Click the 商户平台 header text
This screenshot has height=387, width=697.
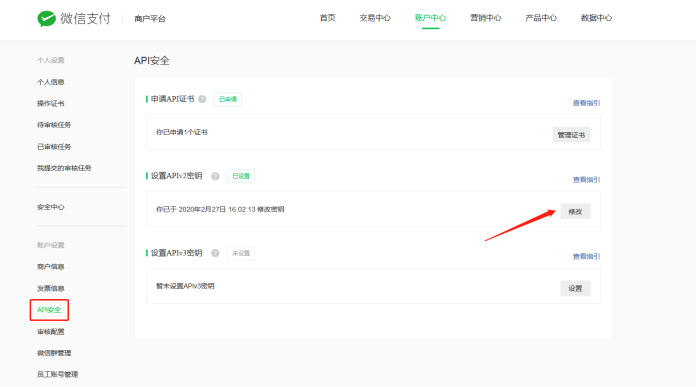coord(150,19)
